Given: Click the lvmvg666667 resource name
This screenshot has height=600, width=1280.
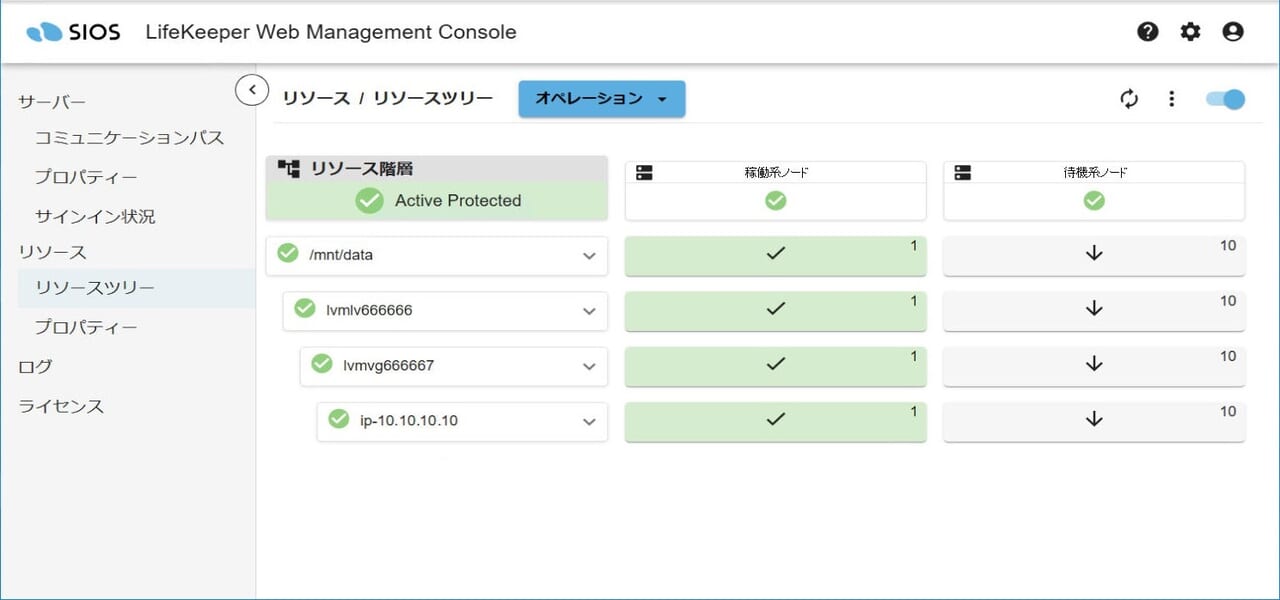Looking at the screenshot, I should 388,365.
